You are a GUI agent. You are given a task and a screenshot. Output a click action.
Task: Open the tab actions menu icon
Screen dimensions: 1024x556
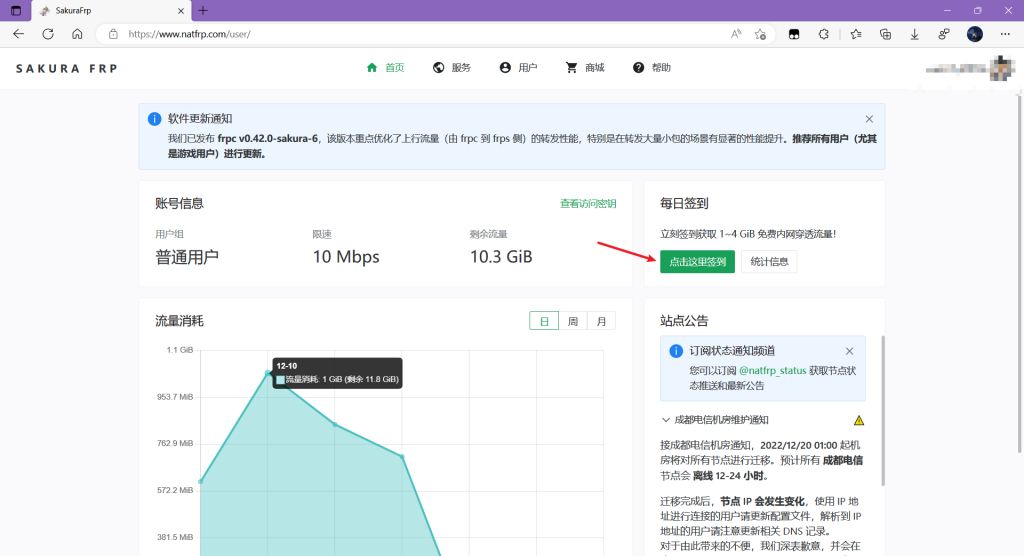(16, 10)
